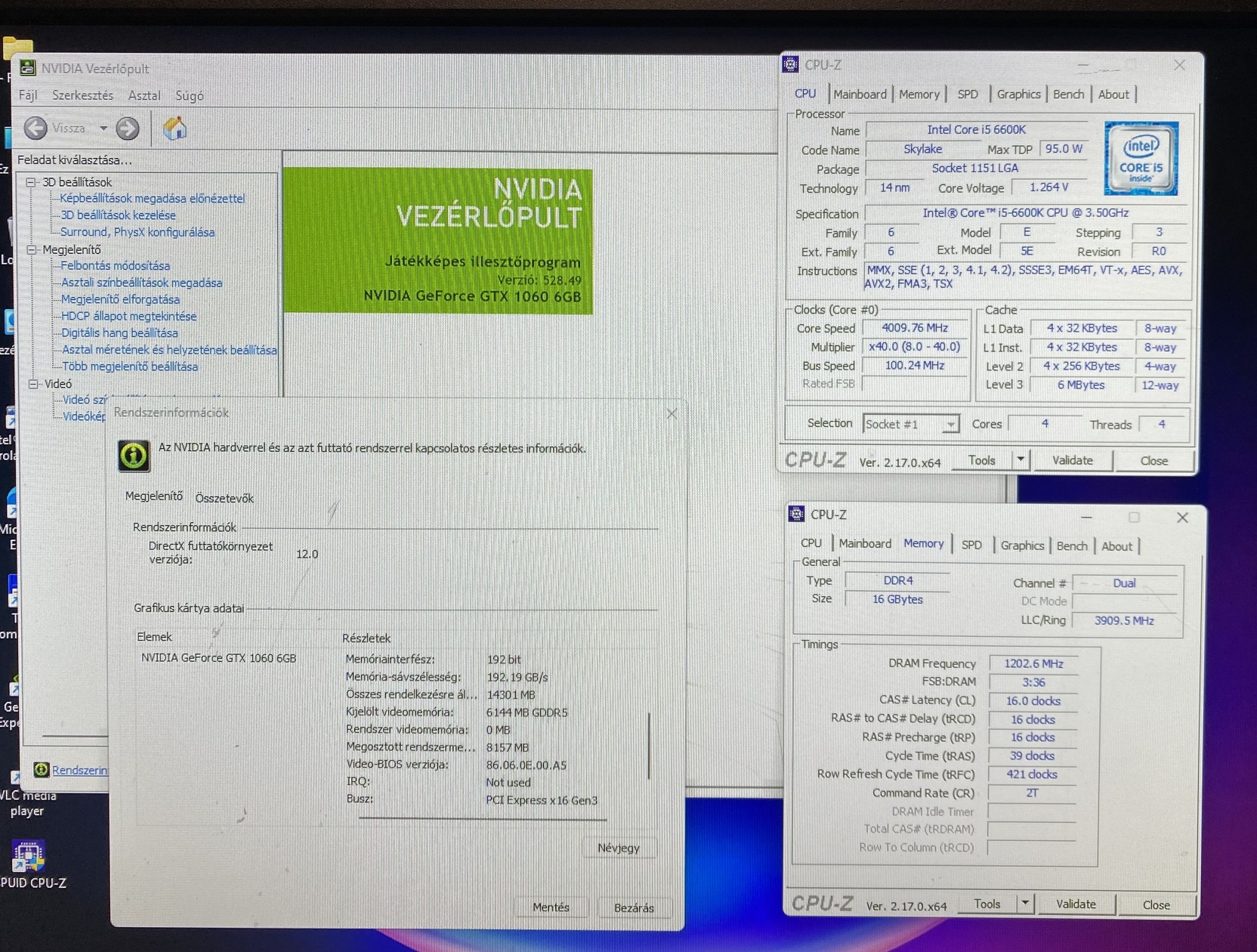This screenshot has width=1257, height=952.
Task: Click Close button in lower CPU-Z window
Action: [1156, 905]
